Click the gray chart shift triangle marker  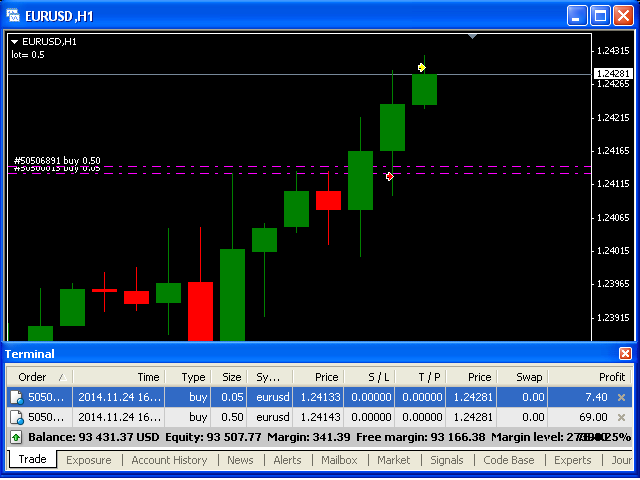point(473,37)
